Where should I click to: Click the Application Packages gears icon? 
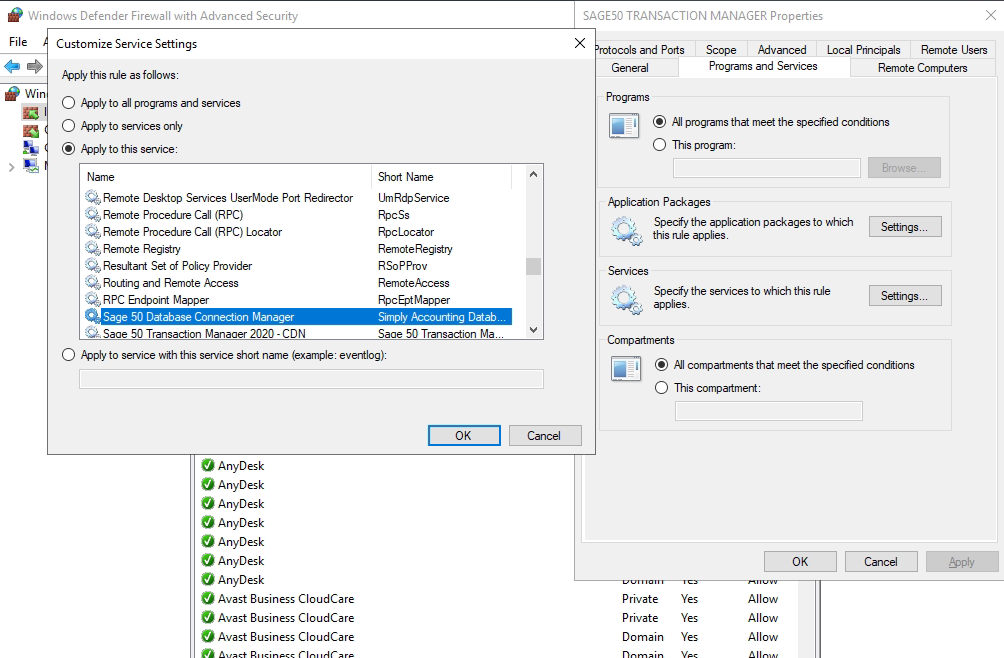[626, 230]
